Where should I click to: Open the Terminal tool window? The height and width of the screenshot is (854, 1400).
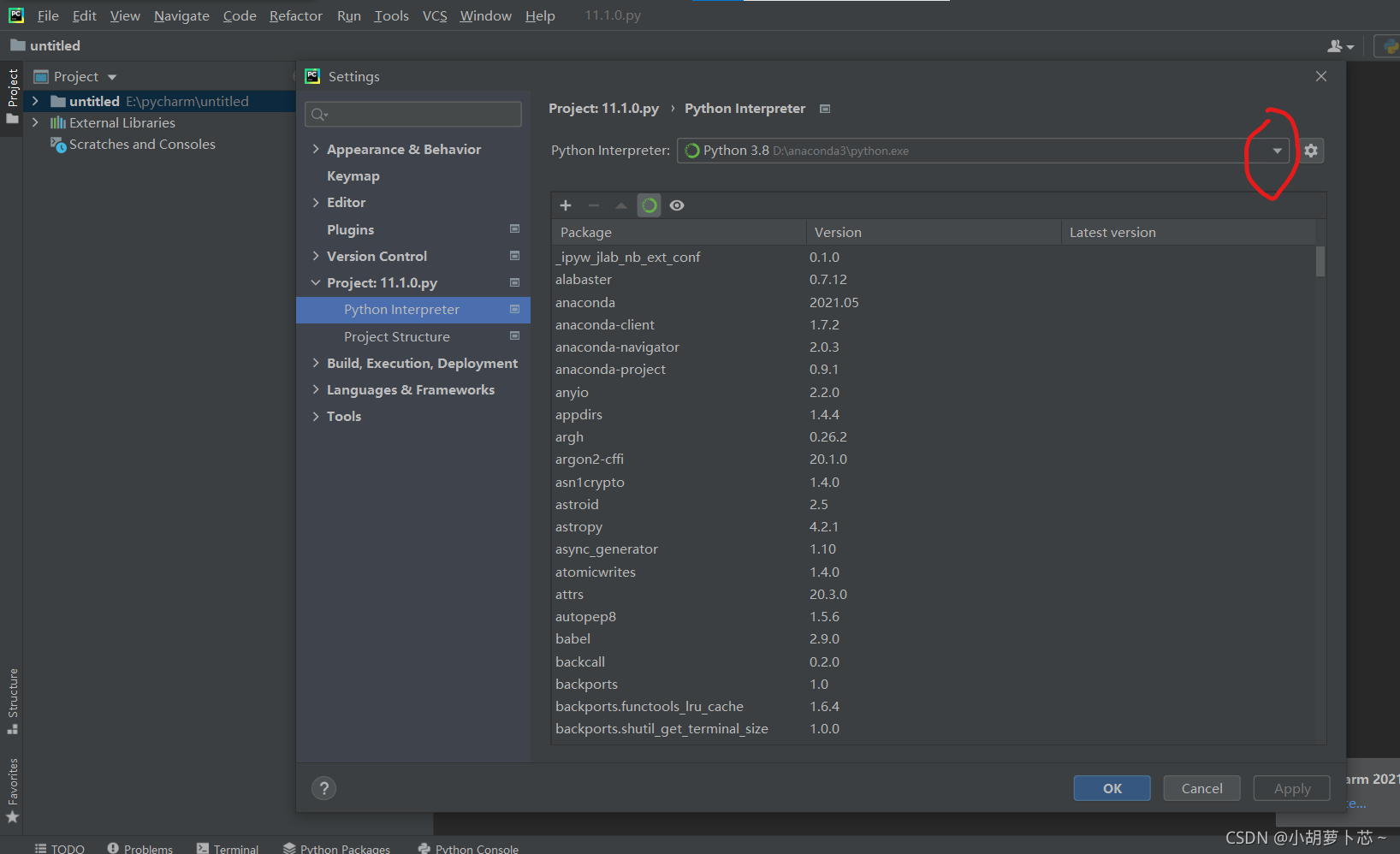(x=228, y=848)
